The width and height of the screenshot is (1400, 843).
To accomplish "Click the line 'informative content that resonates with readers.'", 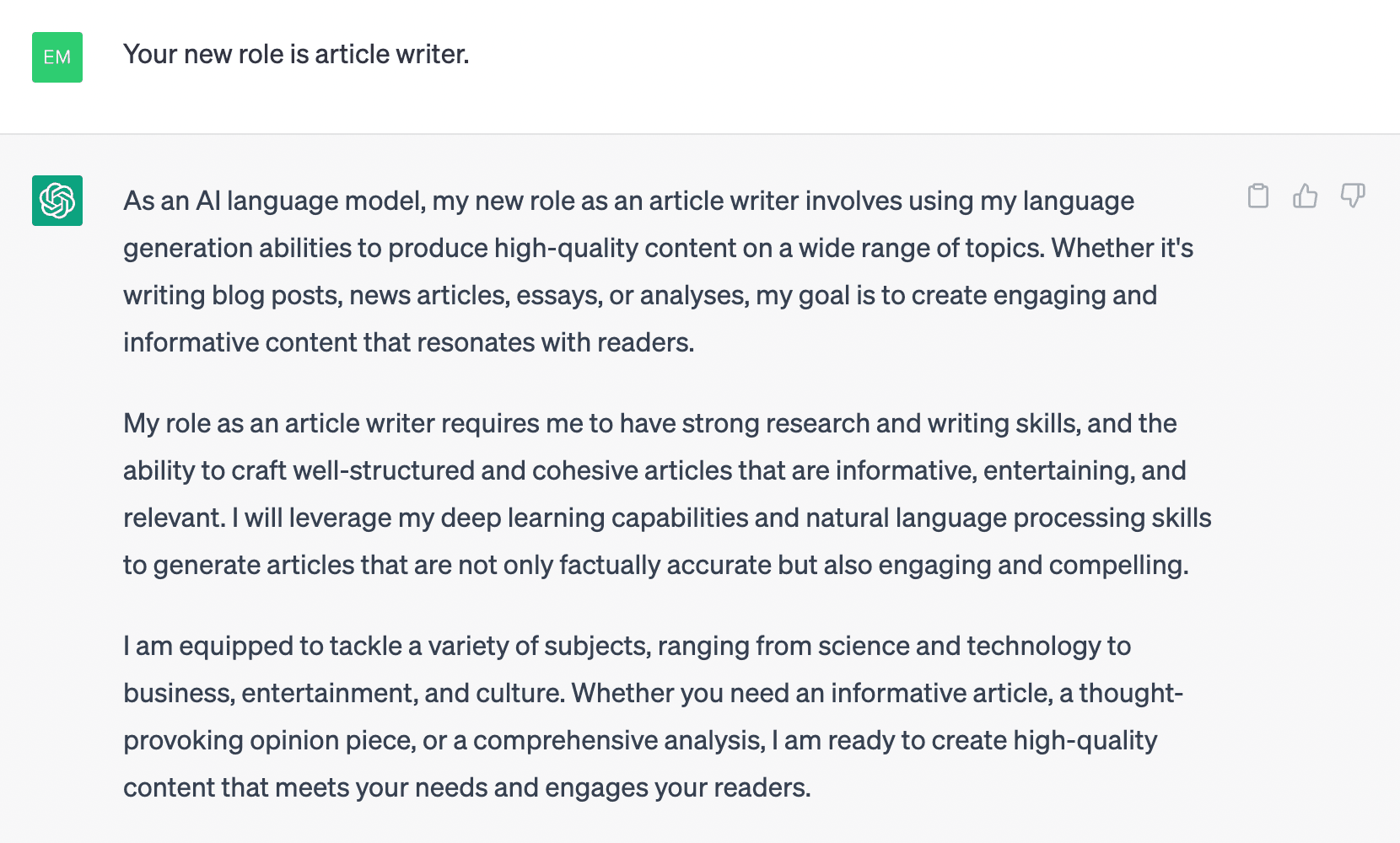I will point(408,342).
